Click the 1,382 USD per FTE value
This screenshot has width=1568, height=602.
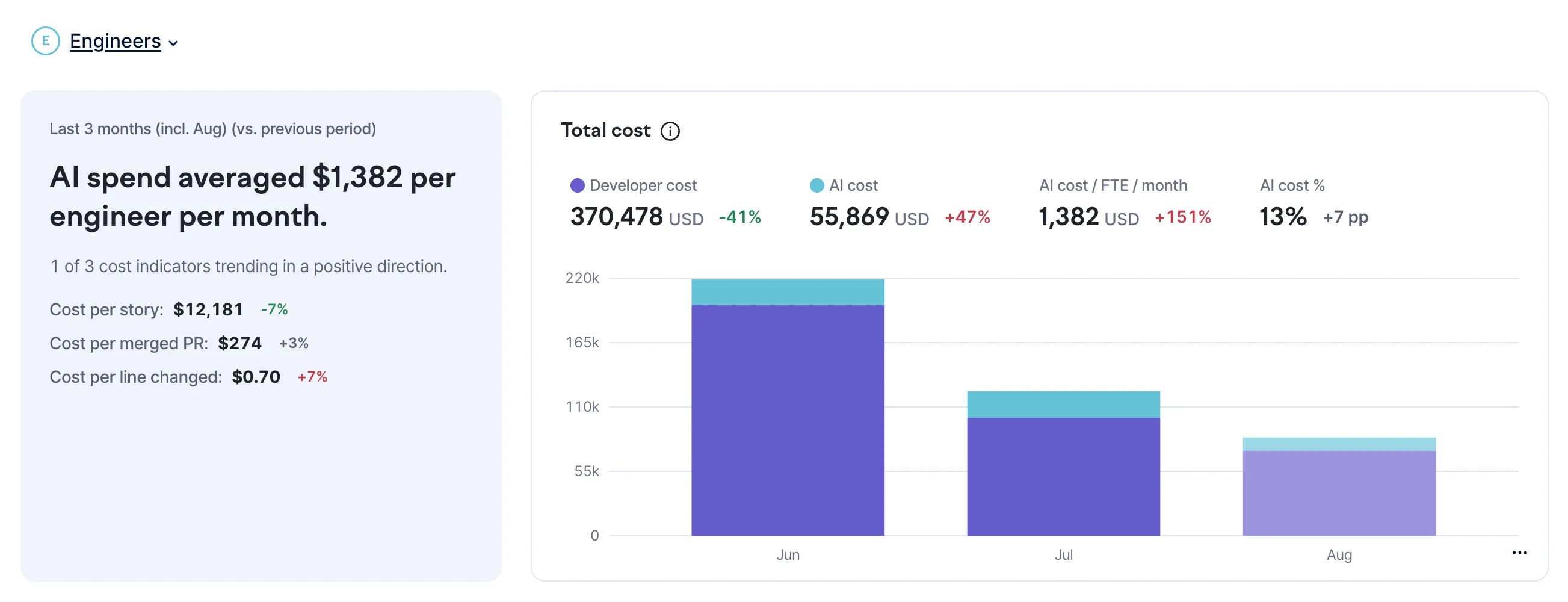(x=1088, y=217)
